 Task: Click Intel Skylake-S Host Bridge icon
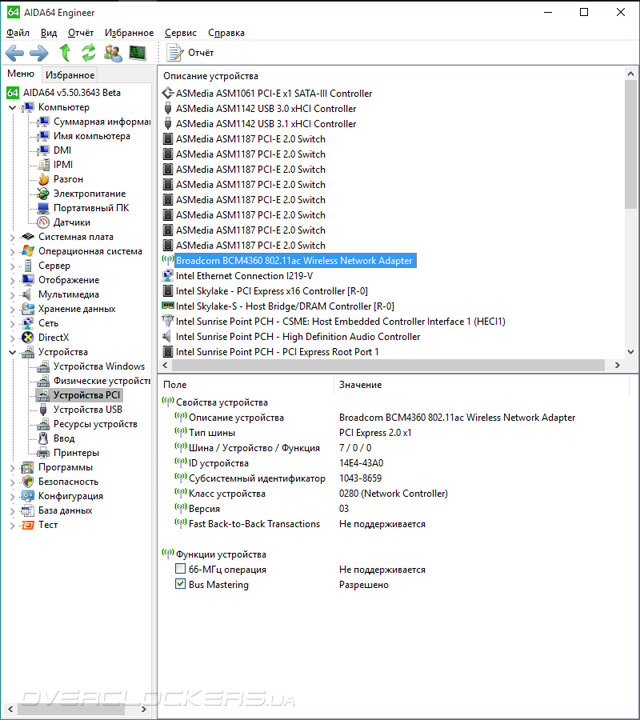point(168,306)
